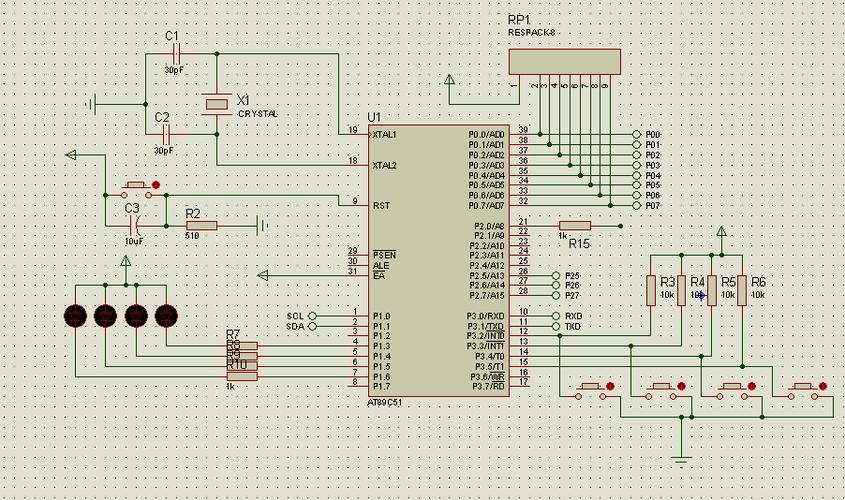
Task: Toggle the reset push button's red latch dot
Action: click(156, 184)
